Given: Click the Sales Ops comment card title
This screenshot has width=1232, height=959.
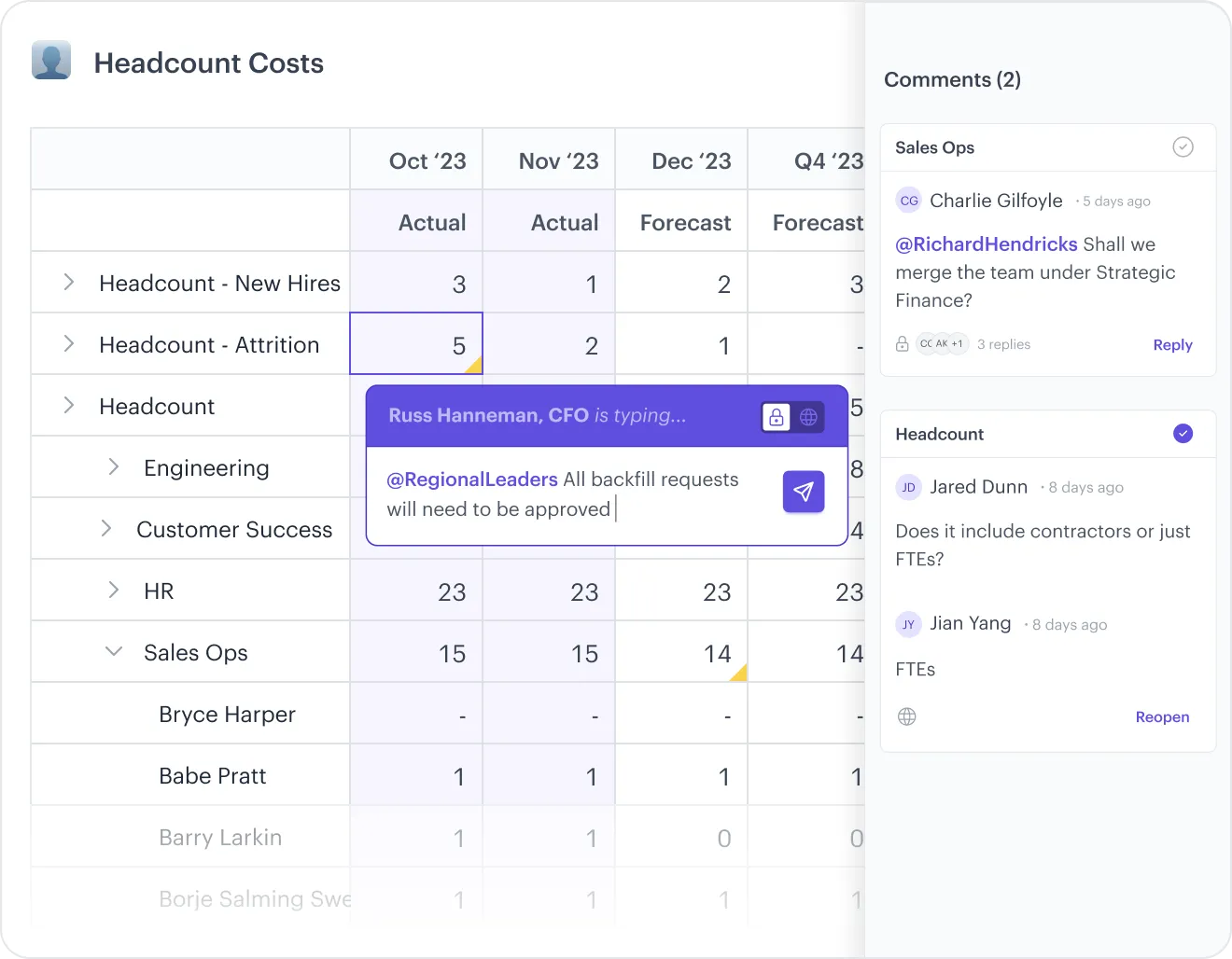Looking at the screenshot, I should pyautogui.click(x=934, y=147).
